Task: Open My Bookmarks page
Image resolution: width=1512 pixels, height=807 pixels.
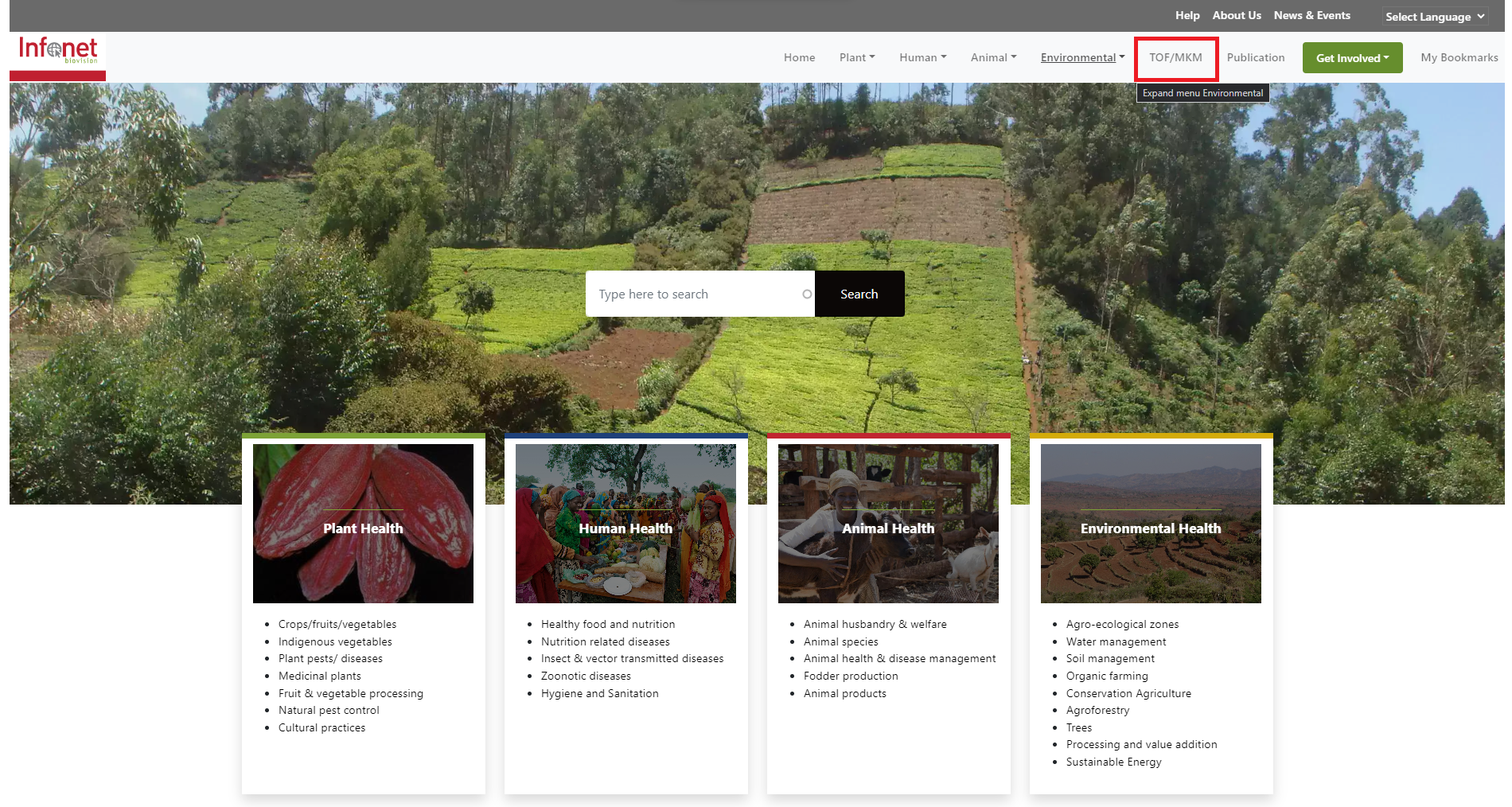Action: (x=1459, y=57)
